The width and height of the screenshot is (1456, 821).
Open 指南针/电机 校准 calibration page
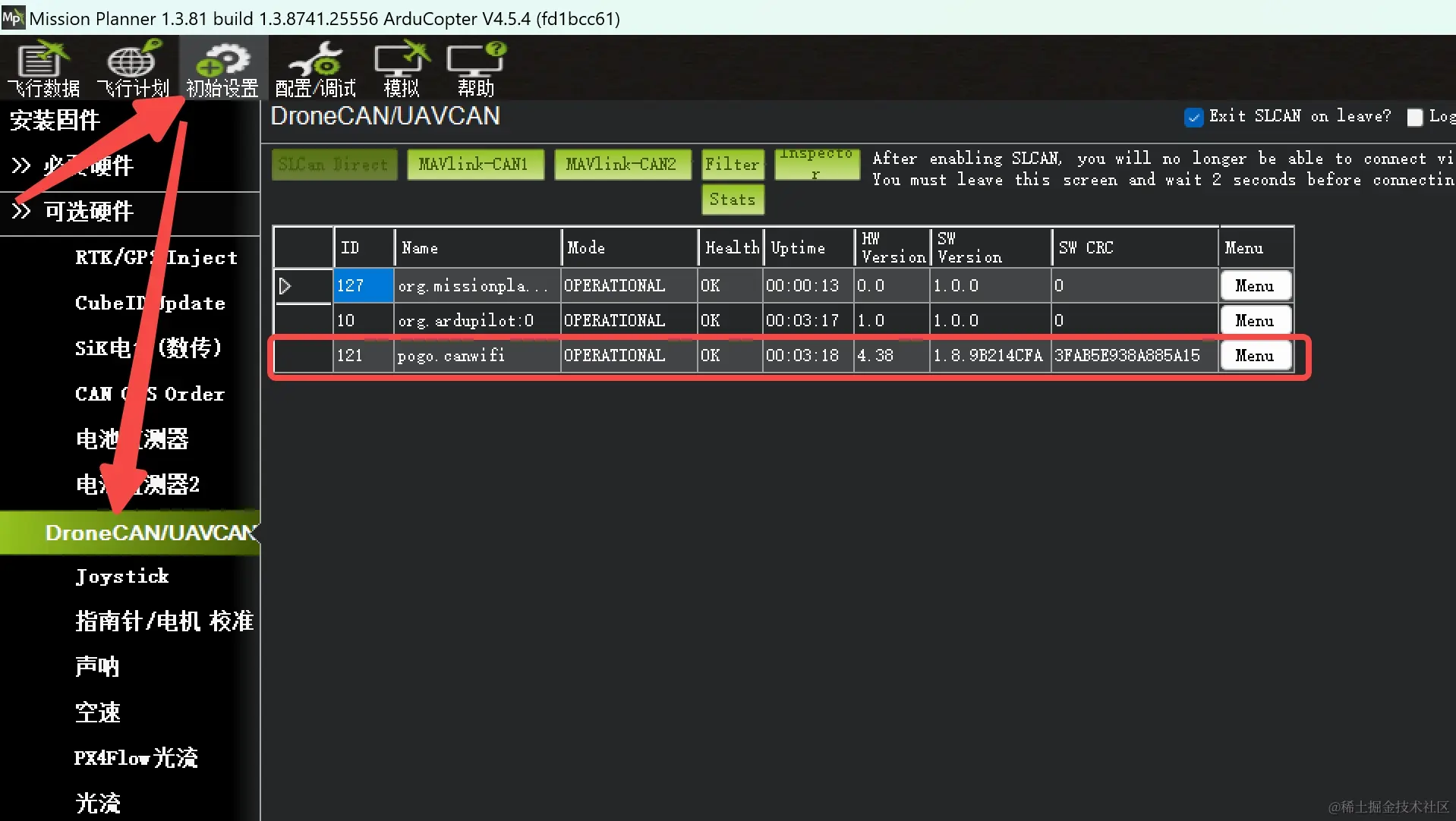(x=164, y=621)
